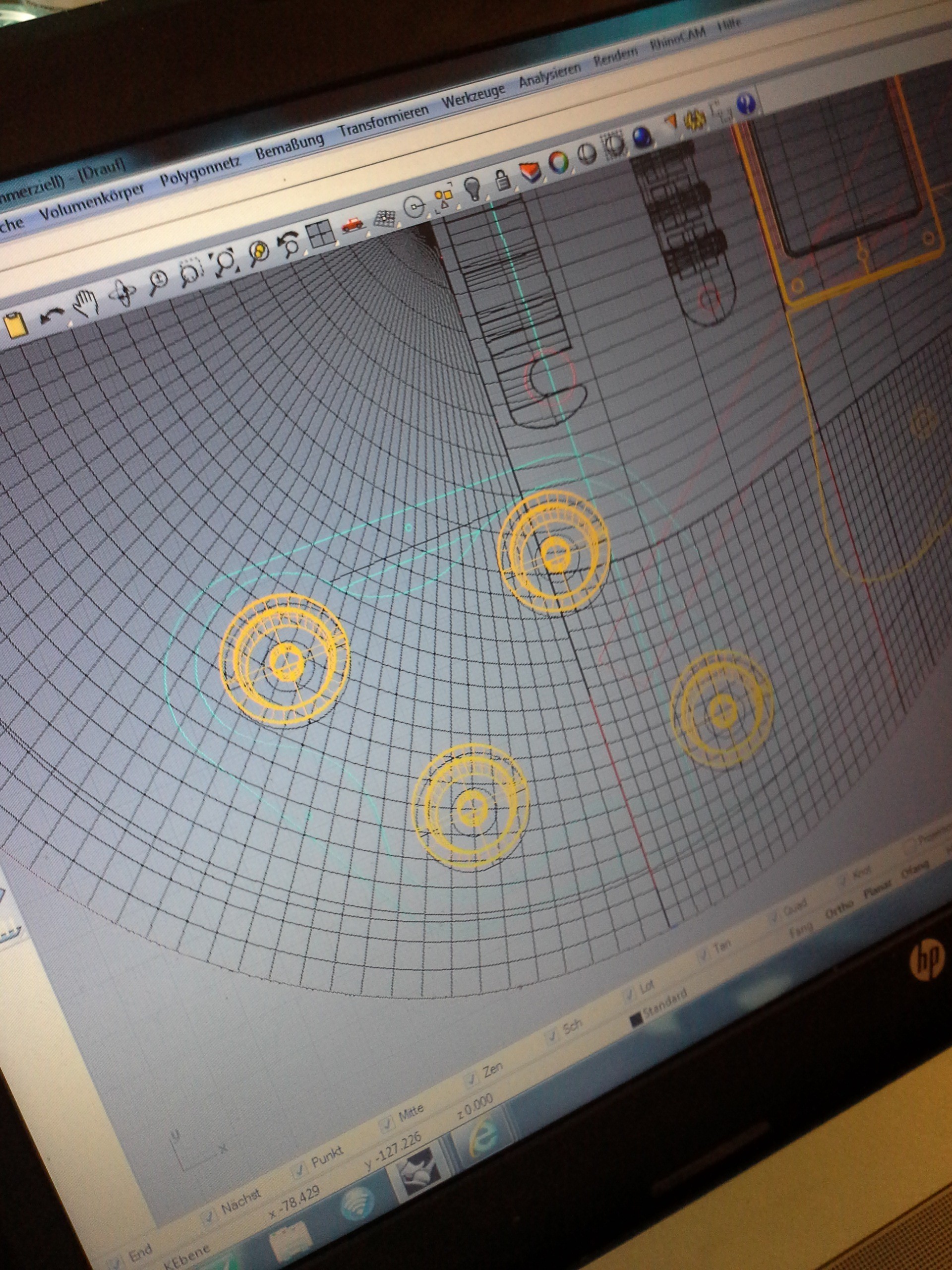The height and width of the screenshot is (1270, 952).
Task: Open the Transformieren menu
Action: tap(383, 120)
